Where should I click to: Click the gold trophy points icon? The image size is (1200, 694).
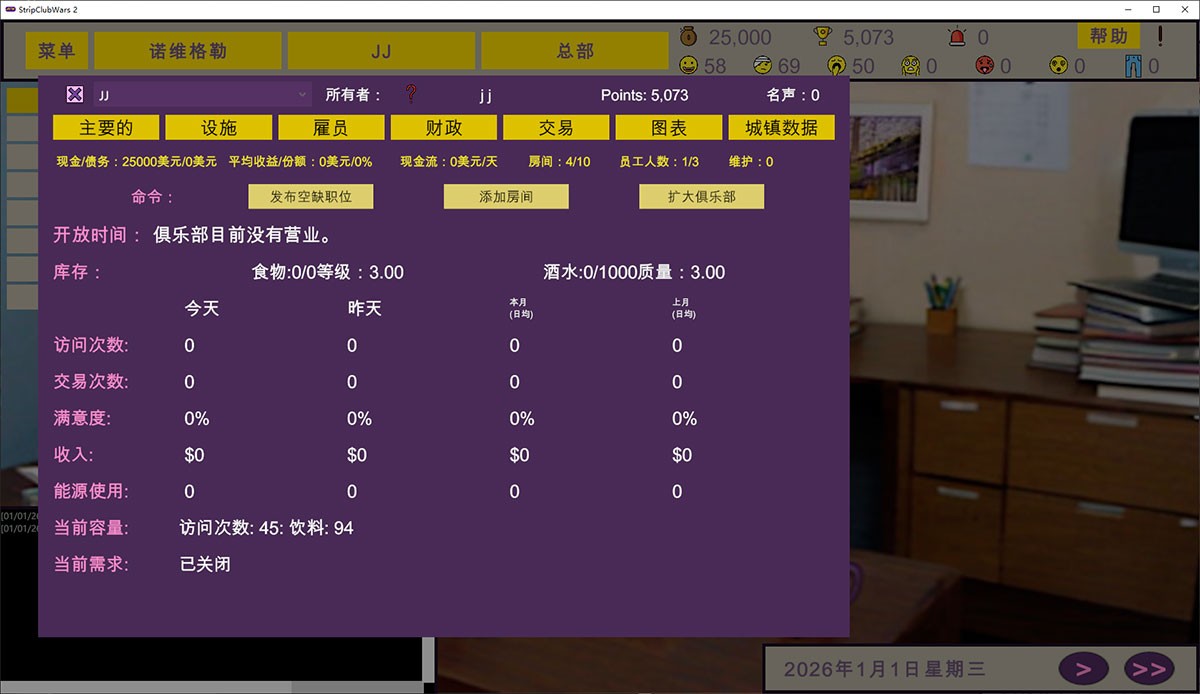coord(823,37)
